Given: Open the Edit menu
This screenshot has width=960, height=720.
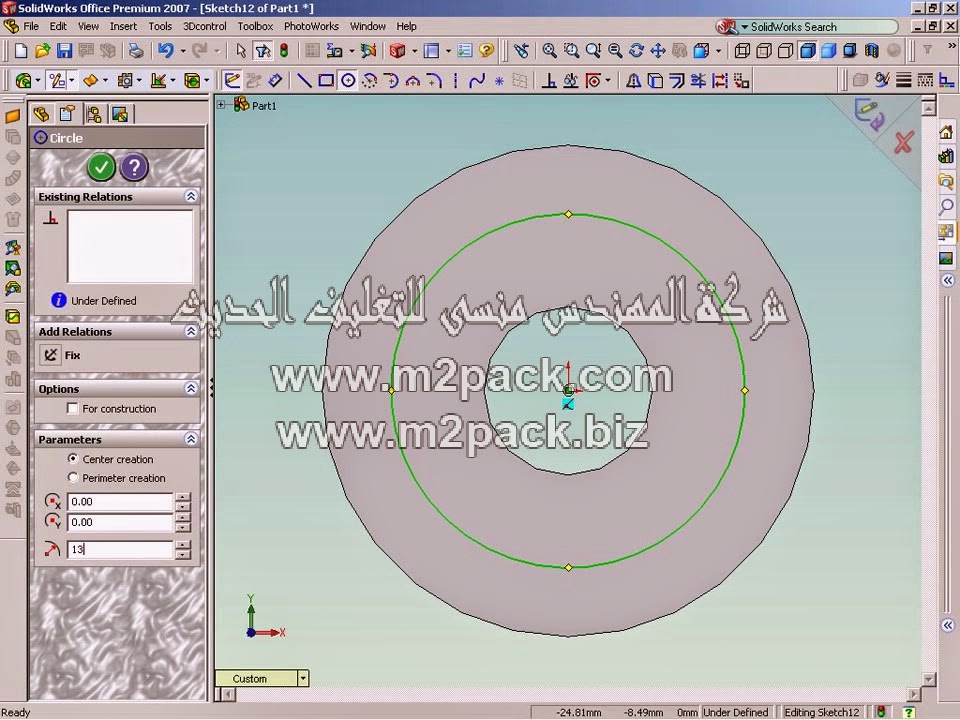Looking at the screenshot, I should click(x=58, y=26).
